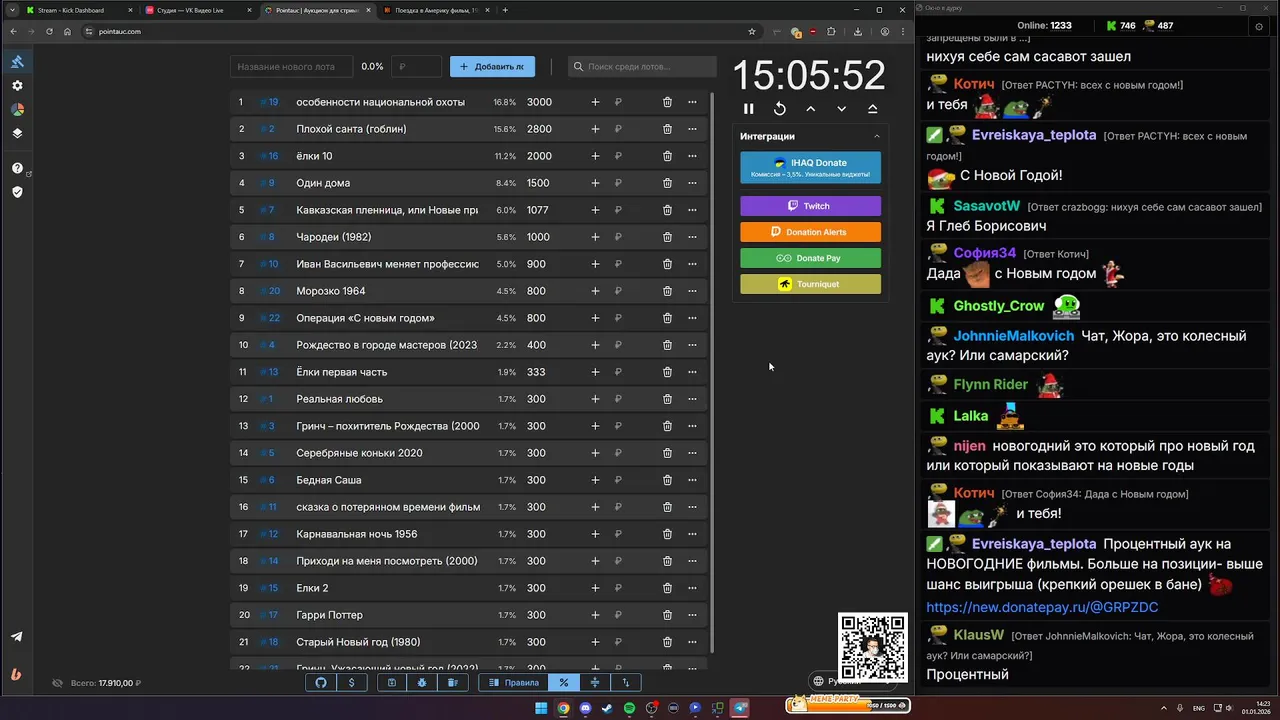This screenshot has width=1280, height=720.
Task: Click the ruble amount field of 'Один дома'
Action: point(630,183)
